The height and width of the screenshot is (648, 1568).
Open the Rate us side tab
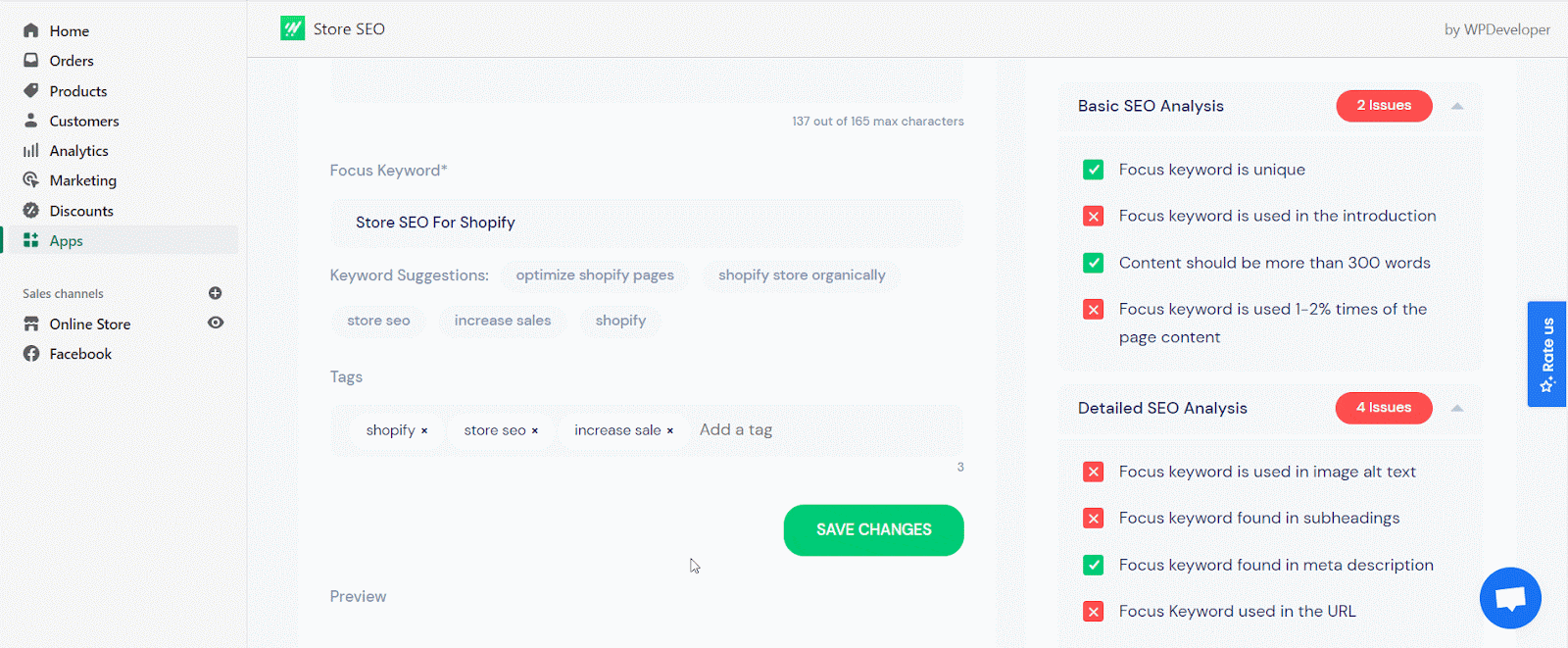coord(1546,354)
